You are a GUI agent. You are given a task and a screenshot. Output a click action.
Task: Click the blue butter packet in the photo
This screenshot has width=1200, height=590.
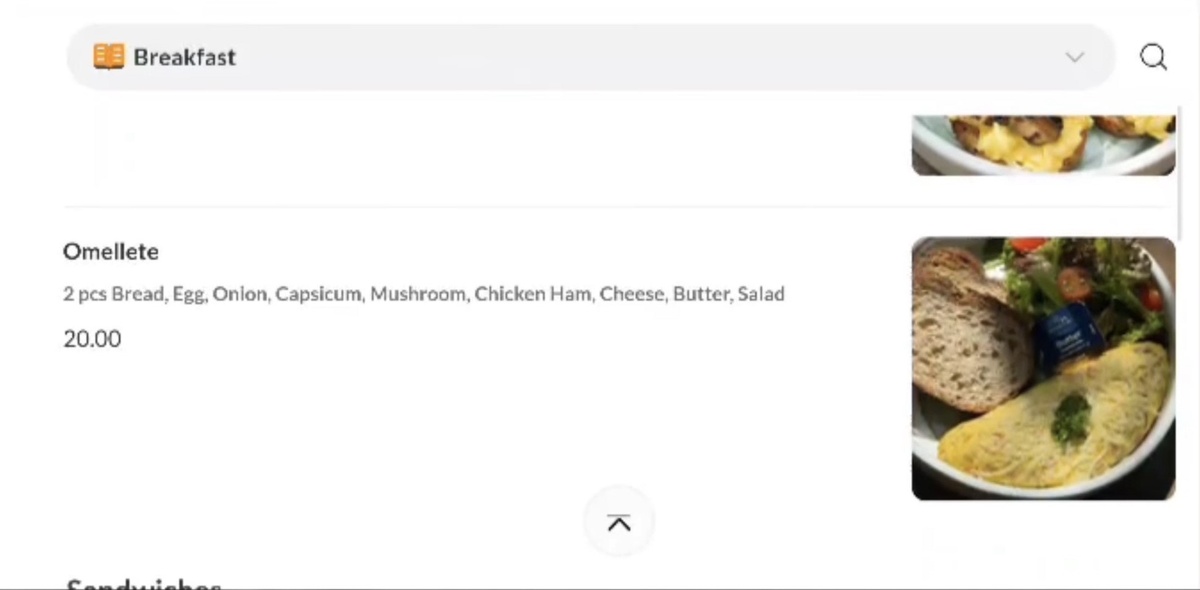tap(1067, 337)
